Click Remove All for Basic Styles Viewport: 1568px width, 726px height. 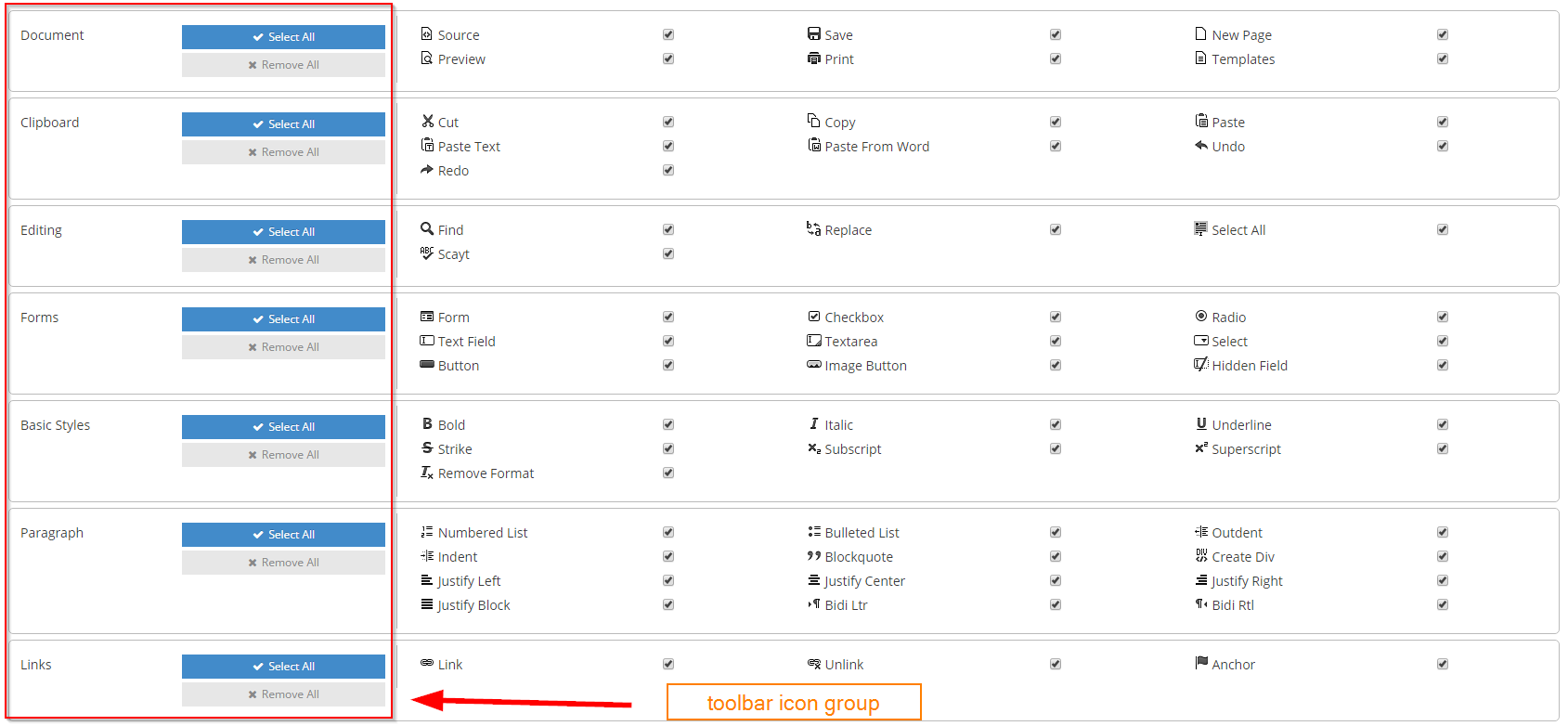pos(283,454)
